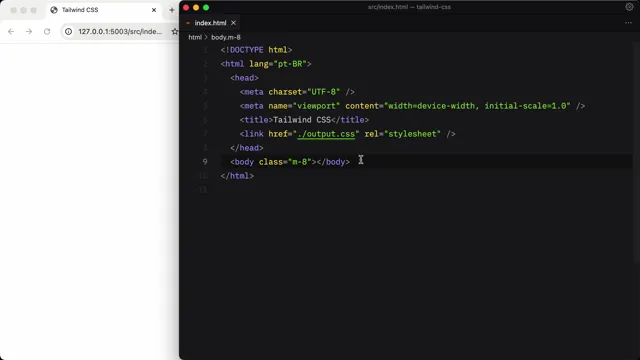Maximize the editor window green button
The image size is (640, 360).
click(206, 7)
